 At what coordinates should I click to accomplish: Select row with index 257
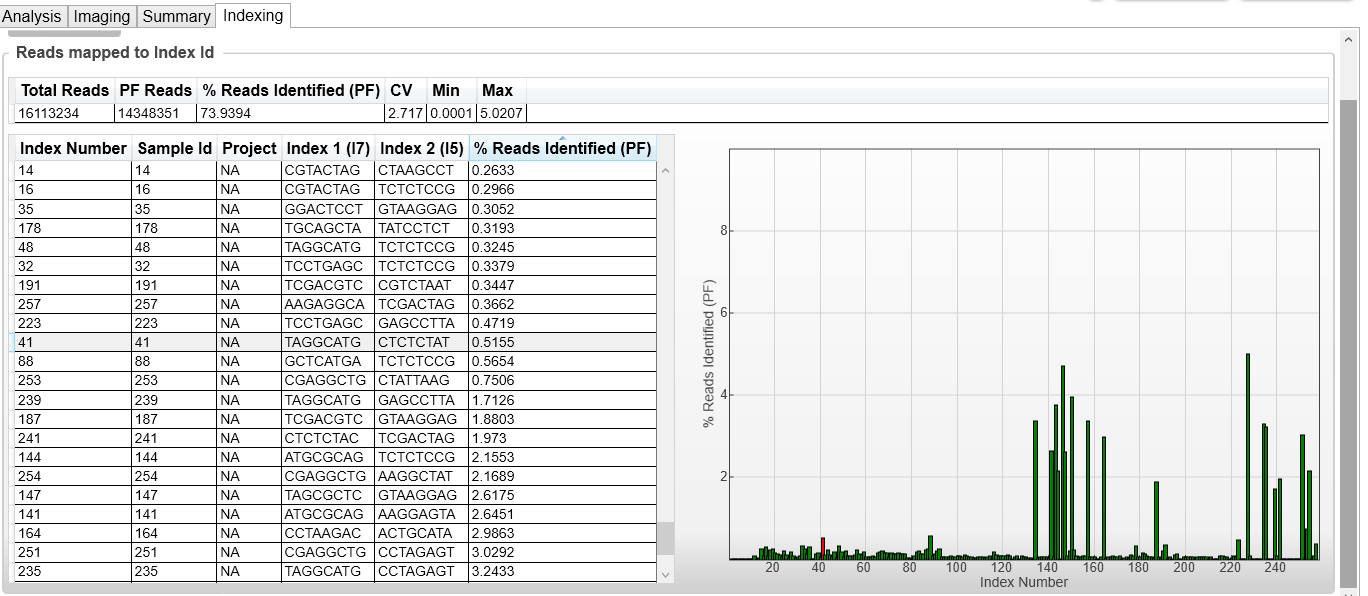tap(335, 304)
